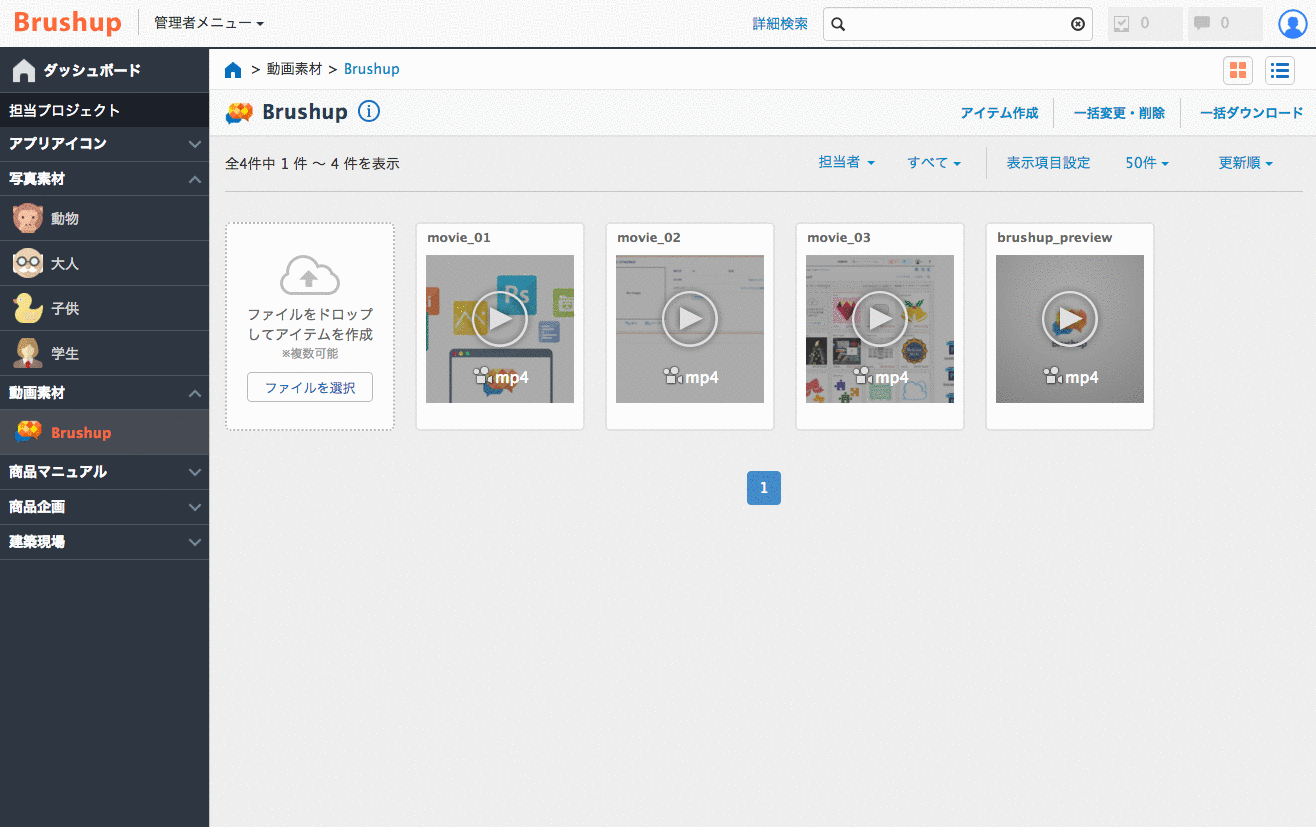Click the movie_01 title text
Image resolution: width=1316 pixels, height=827 pixels.
pyautogui.click(x=459, y=237)
